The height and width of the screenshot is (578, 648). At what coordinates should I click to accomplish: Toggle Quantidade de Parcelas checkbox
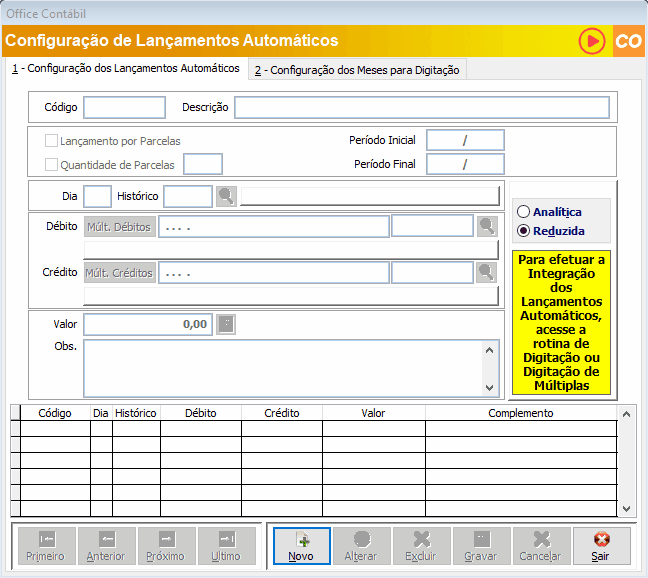tap(52, 165)
